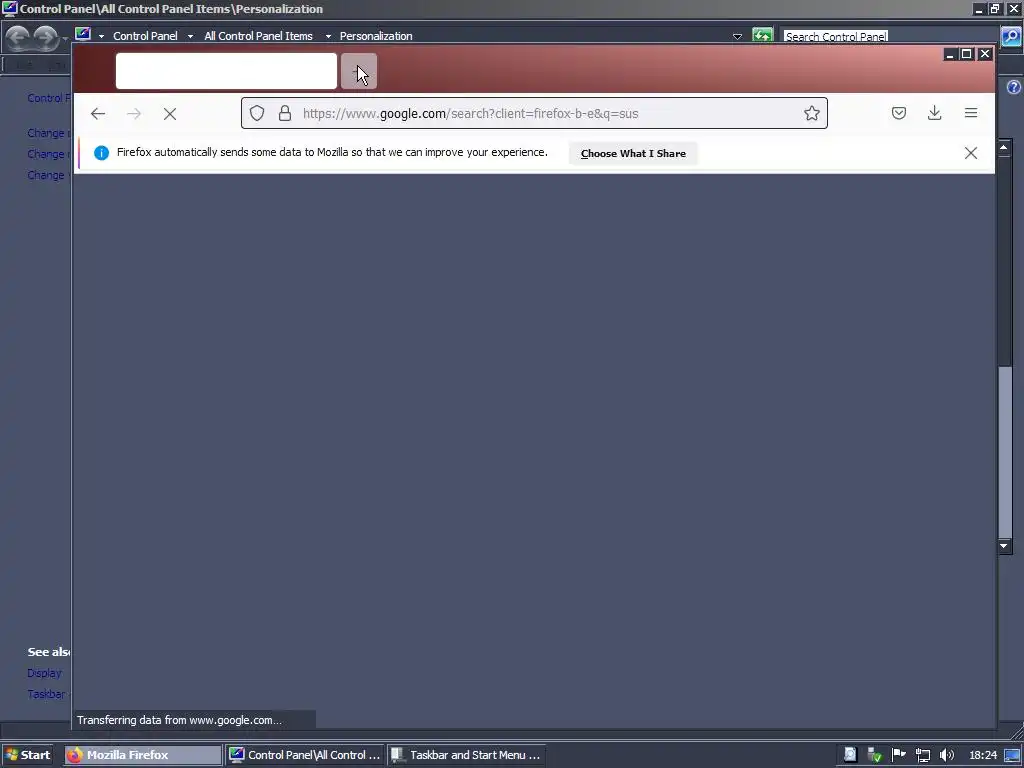Switch to Control Panel taskbar button

coord(304,755)
